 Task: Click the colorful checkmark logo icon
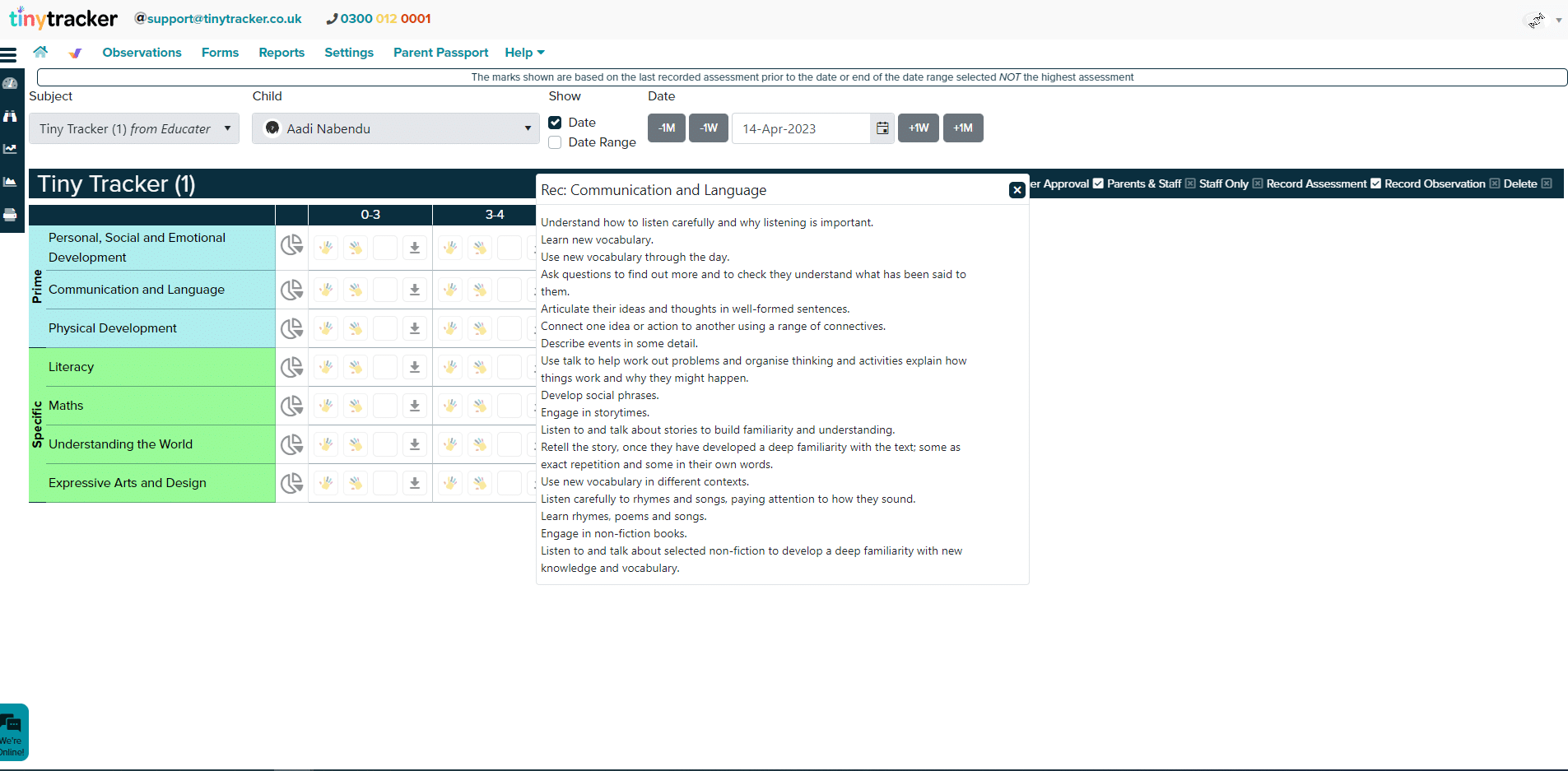pyautogui.click(x=75, y=53)
